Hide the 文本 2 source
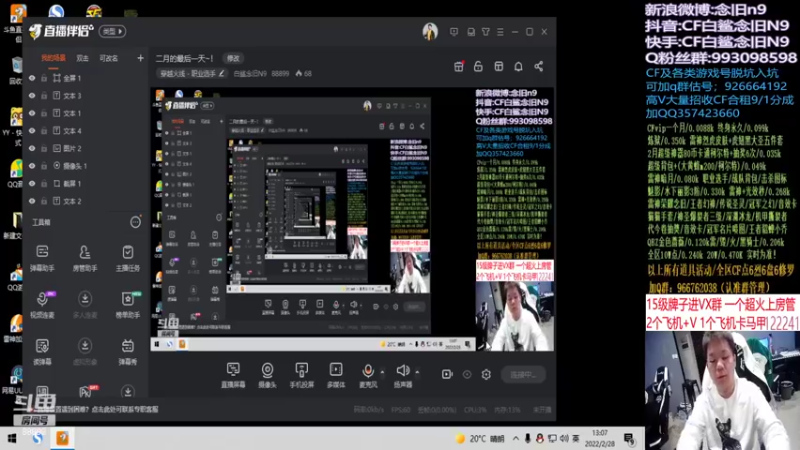This screenshot has width=800, height=450. [32, 201]
